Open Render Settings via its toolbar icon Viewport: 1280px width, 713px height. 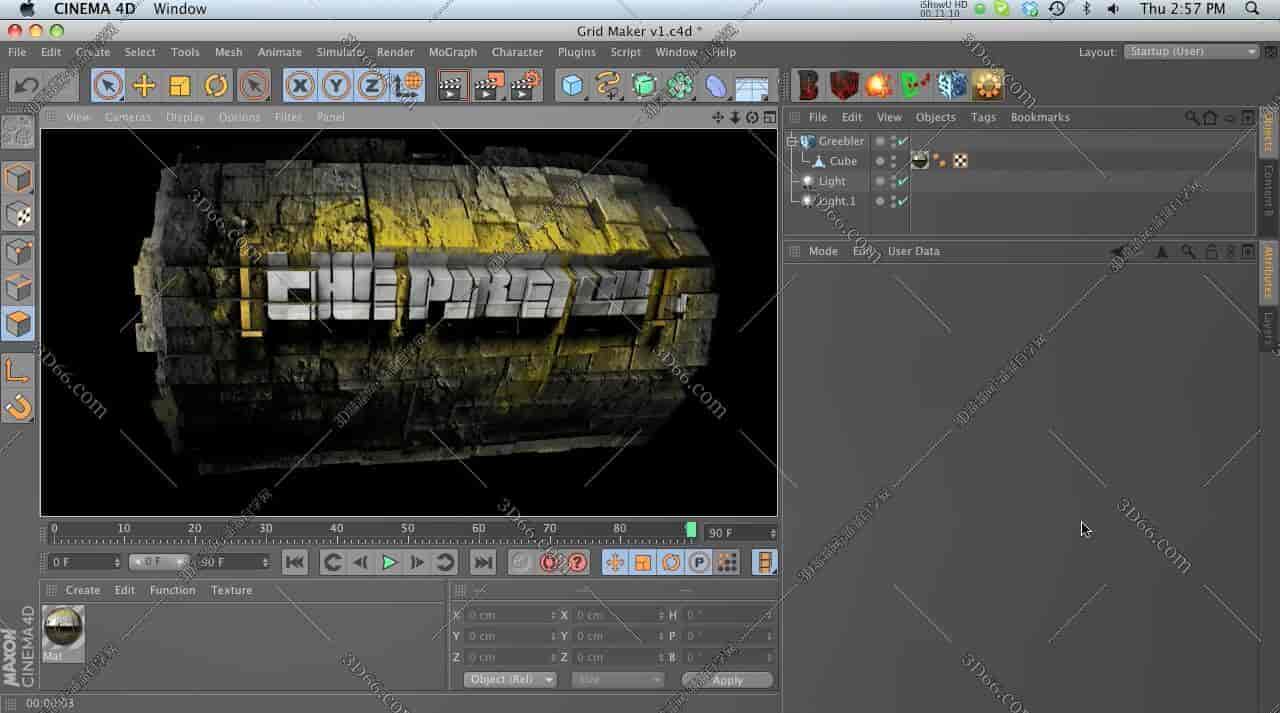tap(524, 85)
